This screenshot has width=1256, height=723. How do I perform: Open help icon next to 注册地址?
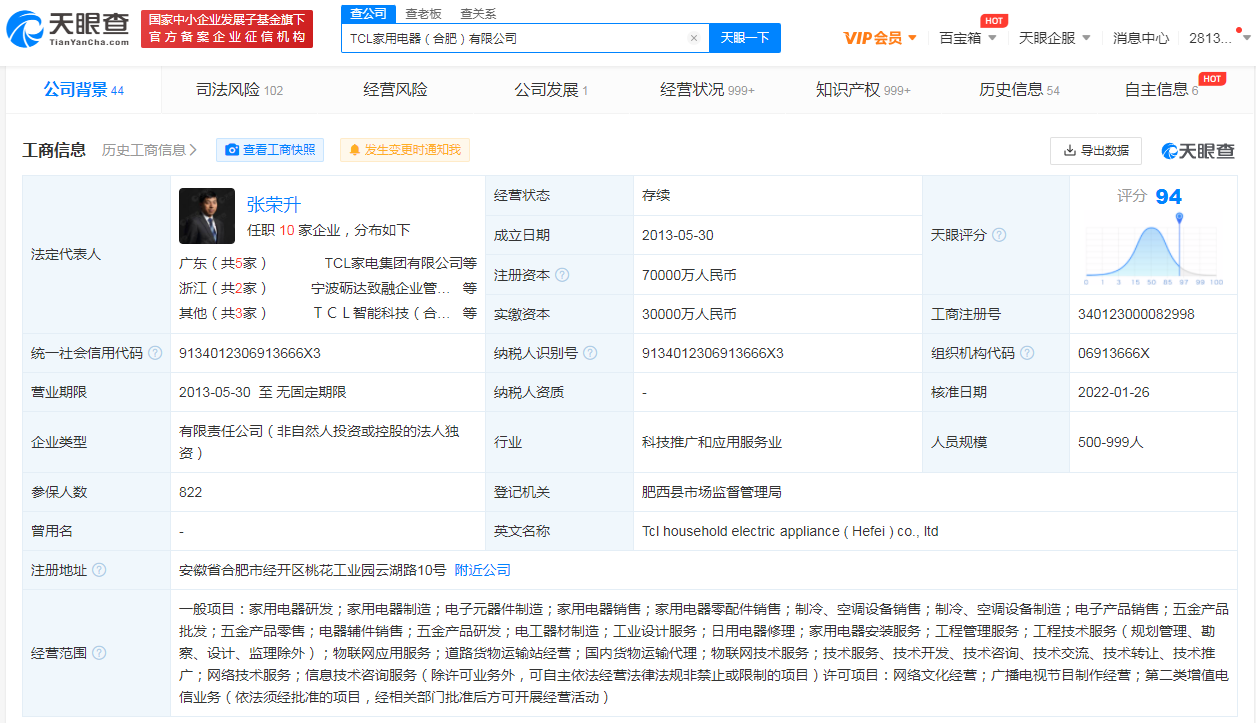99,570
